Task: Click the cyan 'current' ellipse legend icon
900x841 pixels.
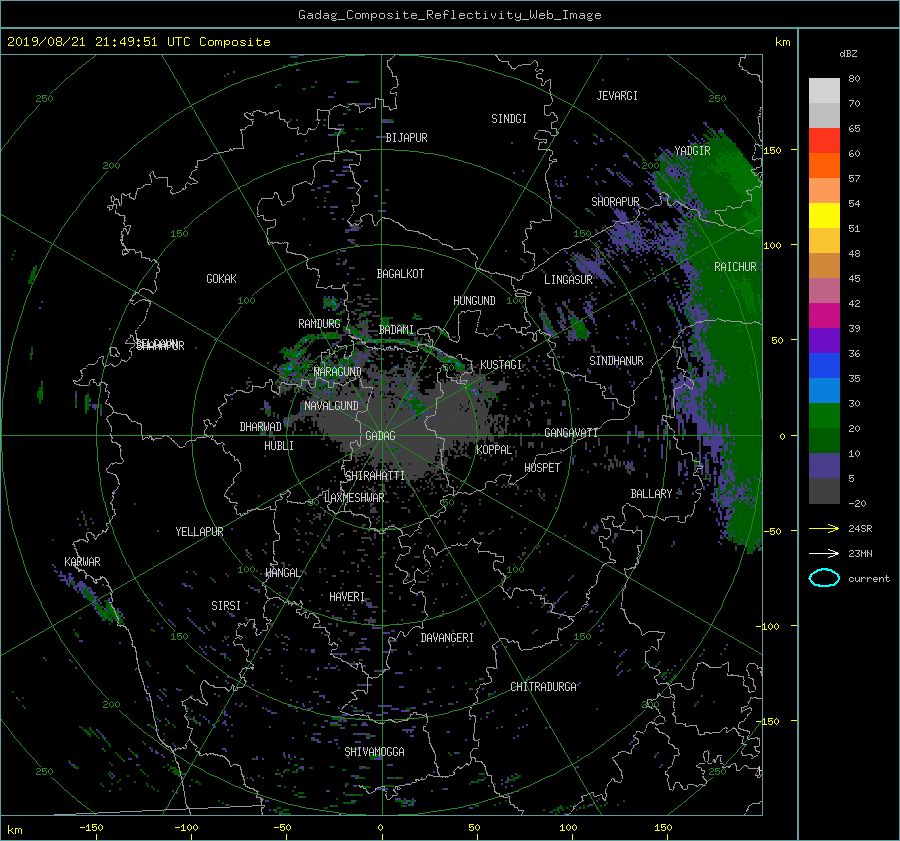Action: [x=824, y=578]
